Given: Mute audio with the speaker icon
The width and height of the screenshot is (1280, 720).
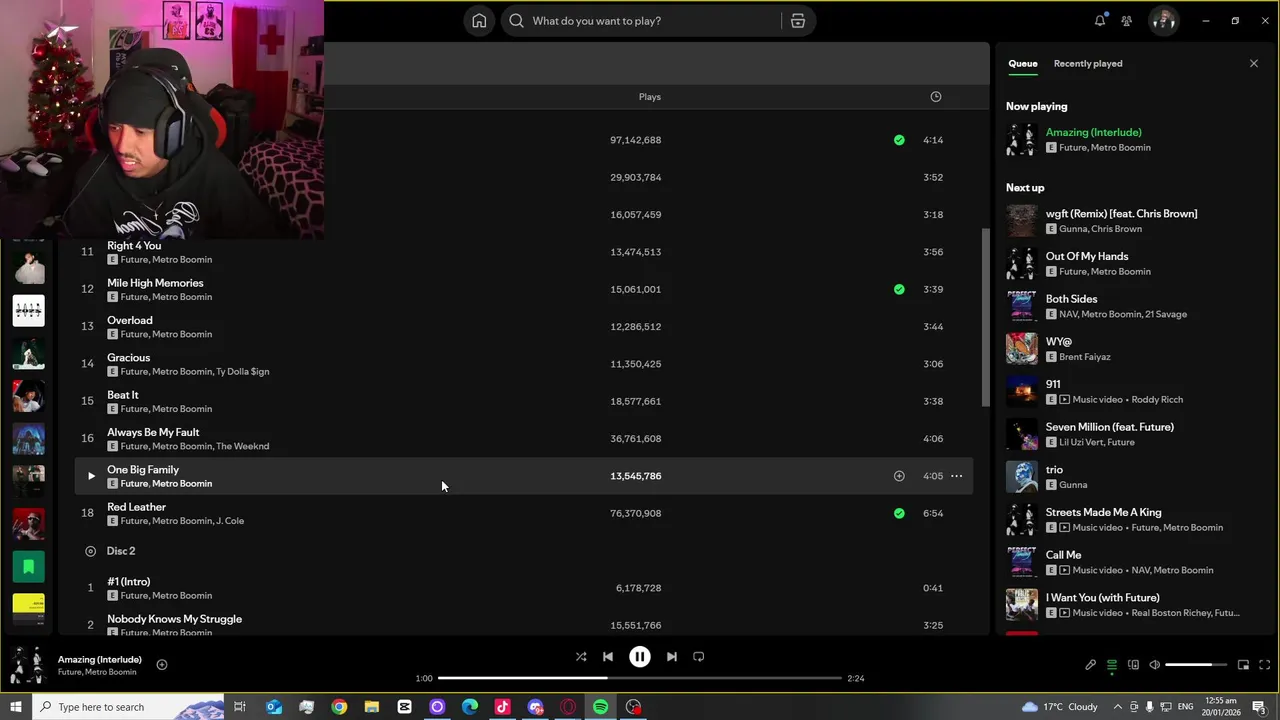Looking at the screenshot, I should tap(1154, 665).
